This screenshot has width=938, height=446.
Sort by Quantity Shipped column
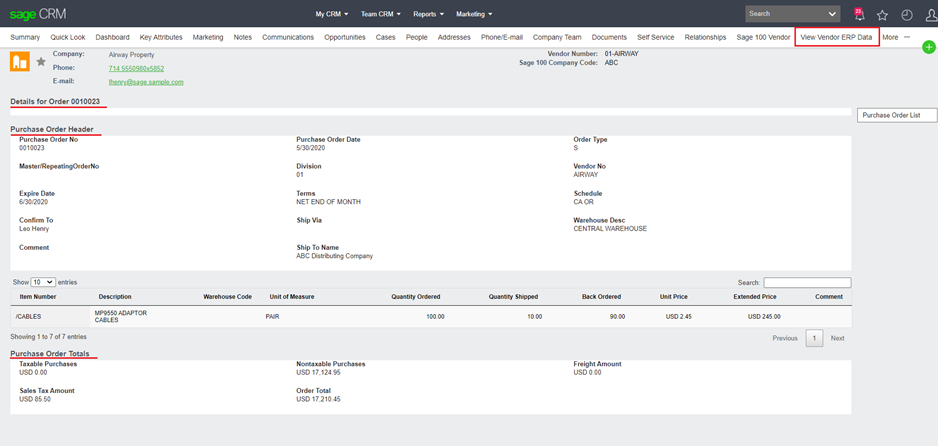(x=513, y=297)
